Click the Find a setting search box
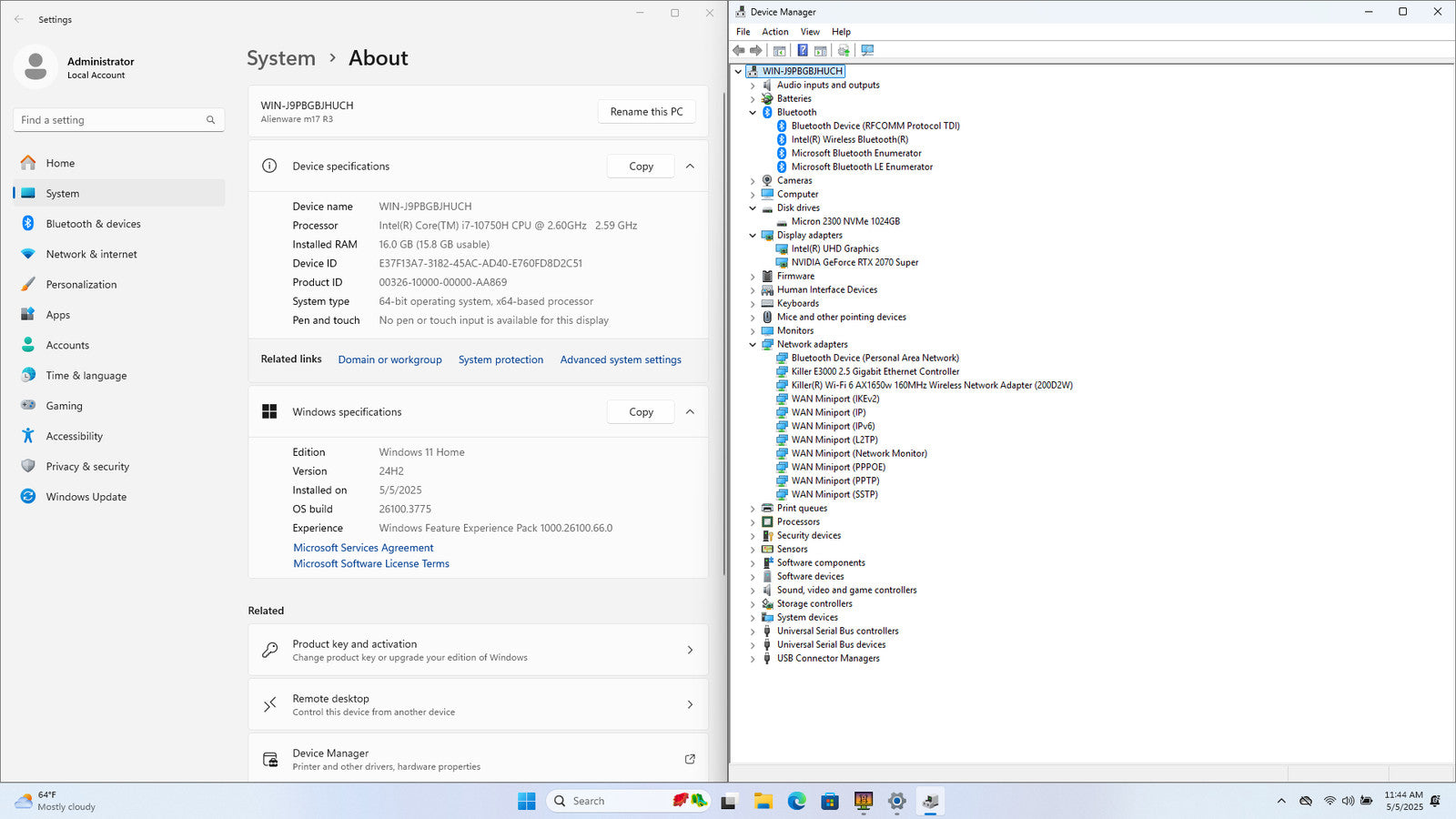The image size is (1456, 819). (109, 120)
